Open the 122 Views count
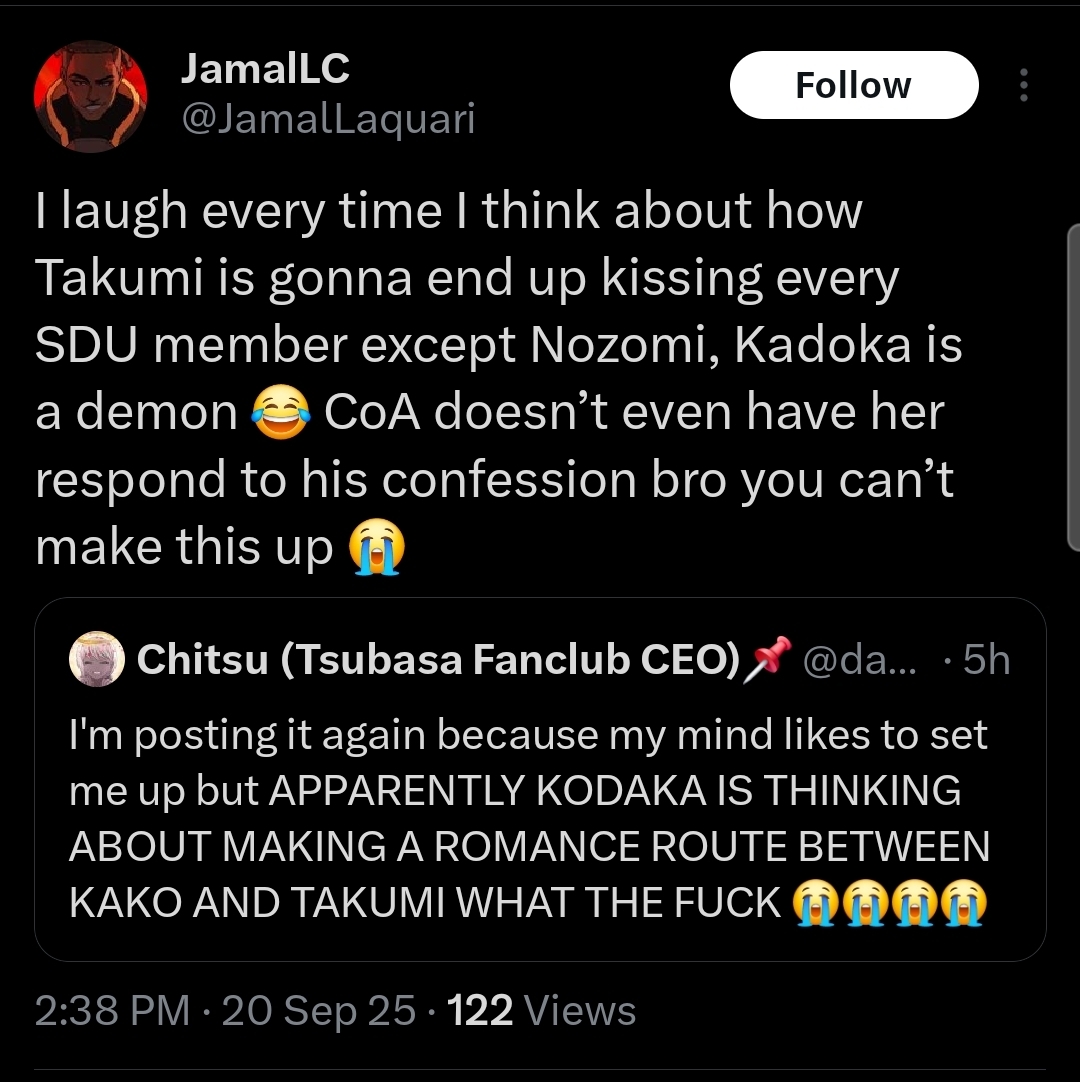Image resolution: width=1080 pixels, height=1082 pixels. (541, 1011)
